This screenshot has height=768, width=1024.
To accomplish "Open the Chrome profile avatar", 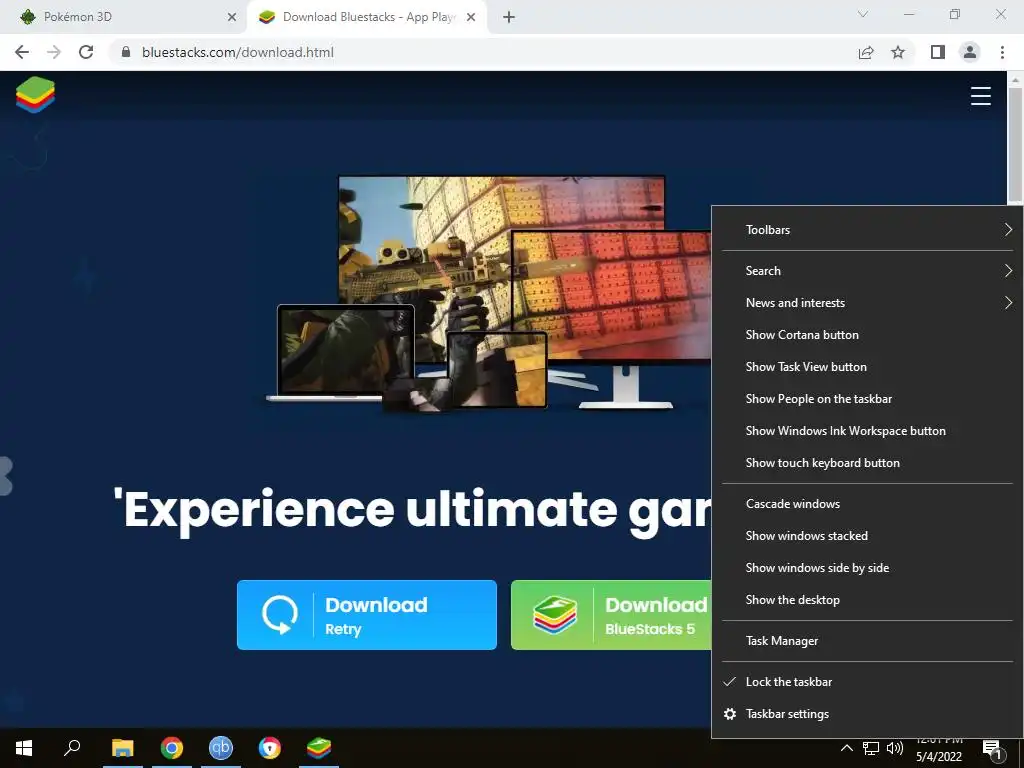I will 970,52.
